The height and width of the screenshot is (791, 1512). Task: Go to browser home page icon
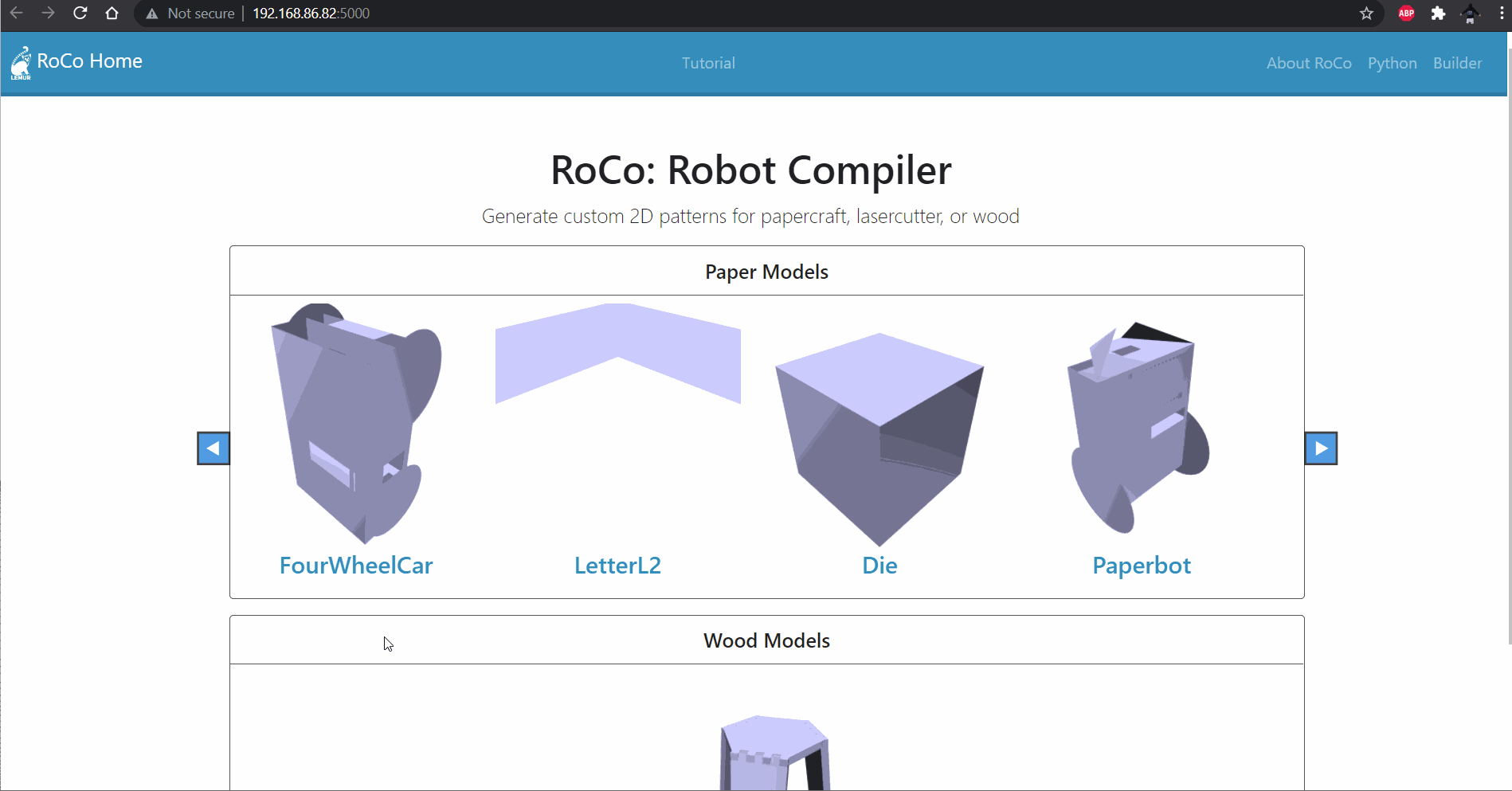tap(112, 14)
